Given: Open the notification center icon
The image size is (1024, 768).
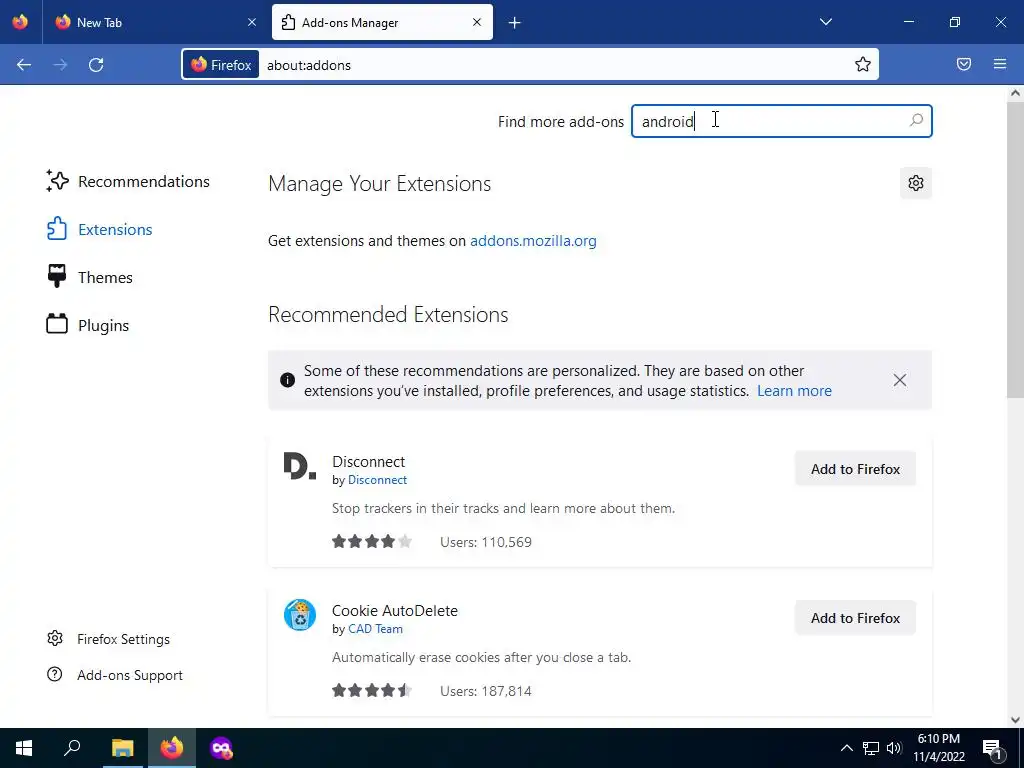Looking at the screenshot, I should pyautogui.click(x=992, y=748).
